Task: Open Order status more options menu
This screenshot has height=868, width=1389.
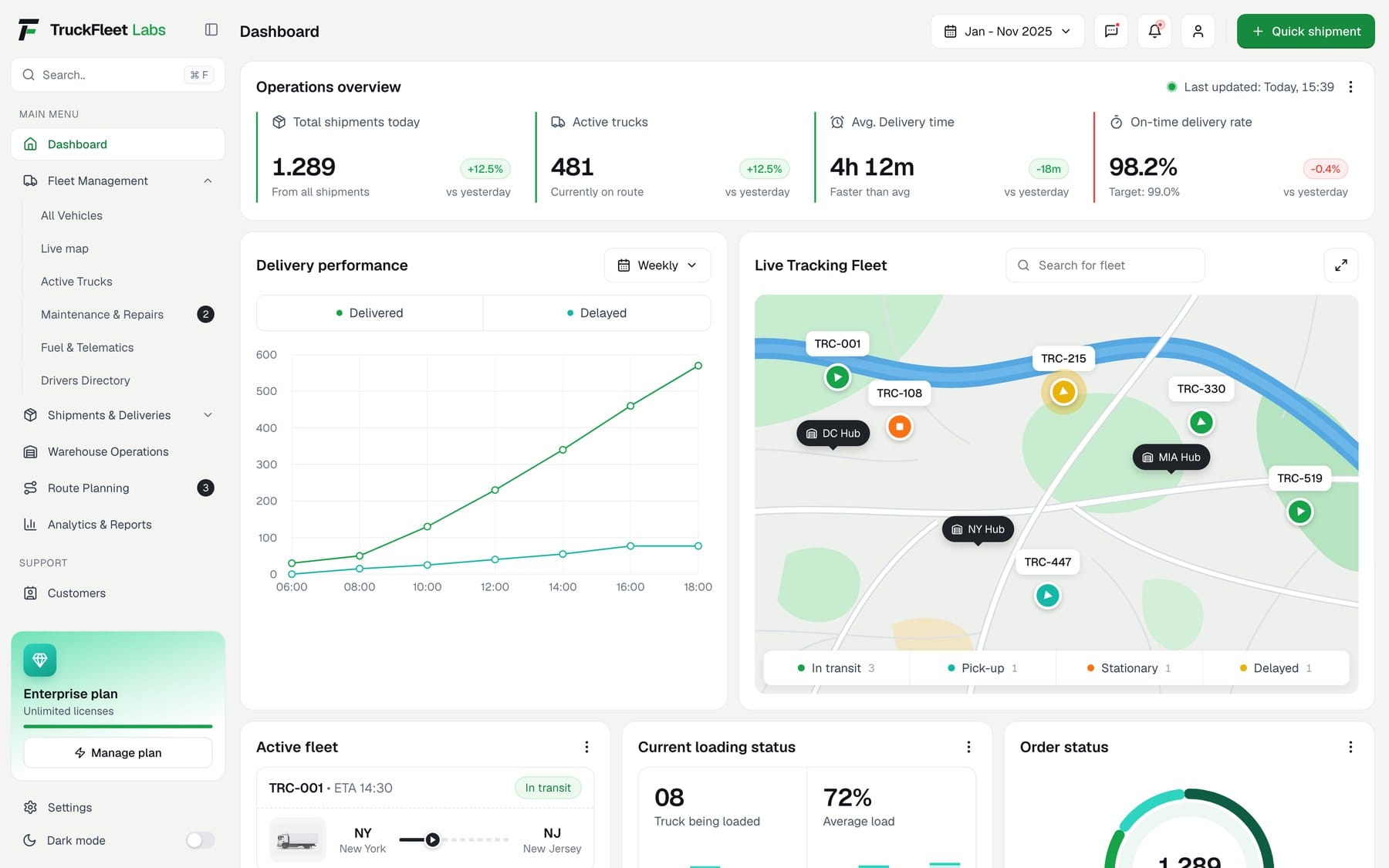Action: [1350, 747]
